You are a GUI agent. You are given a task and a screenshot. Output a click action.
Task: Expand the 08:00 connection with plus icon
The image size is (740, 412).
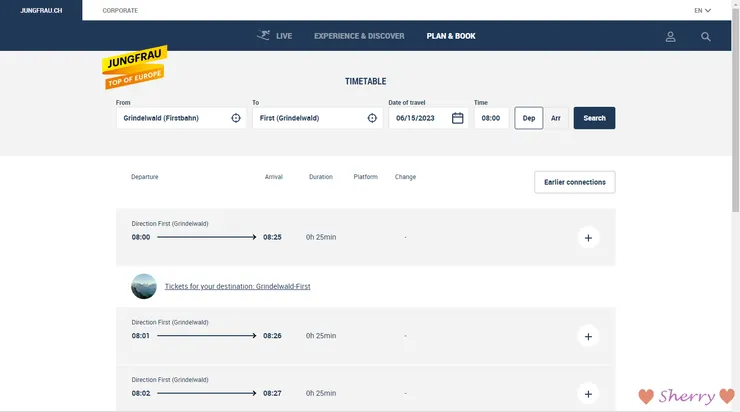(x=588, y=237)
